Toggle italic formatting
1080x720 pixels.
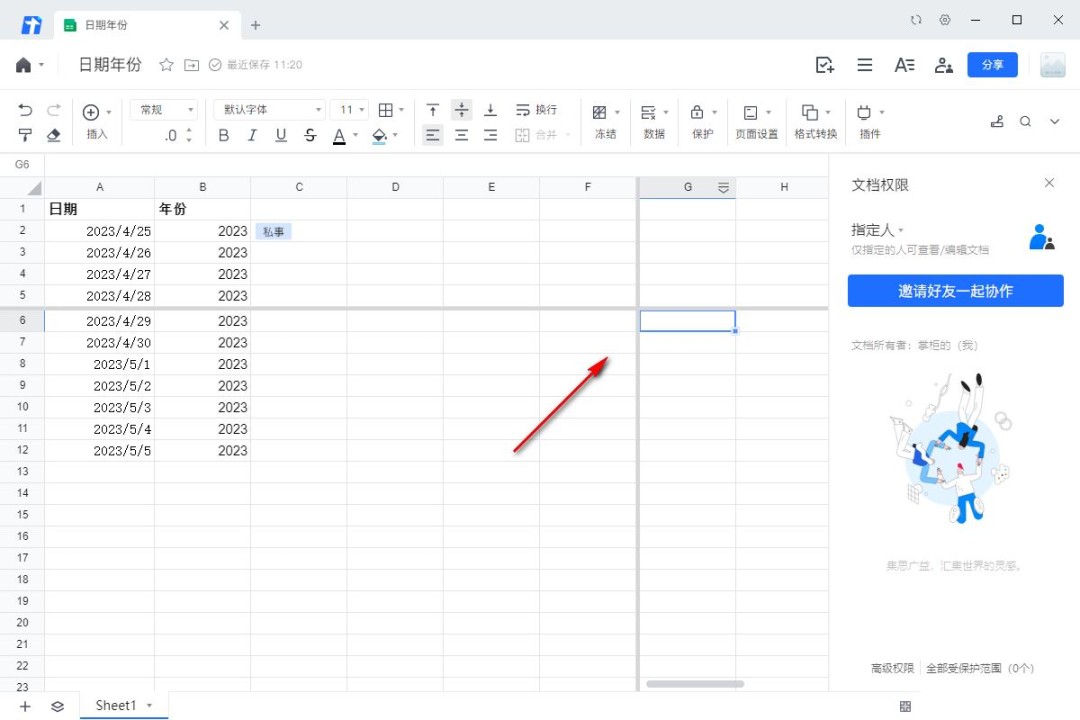click(x=252, y=135)
